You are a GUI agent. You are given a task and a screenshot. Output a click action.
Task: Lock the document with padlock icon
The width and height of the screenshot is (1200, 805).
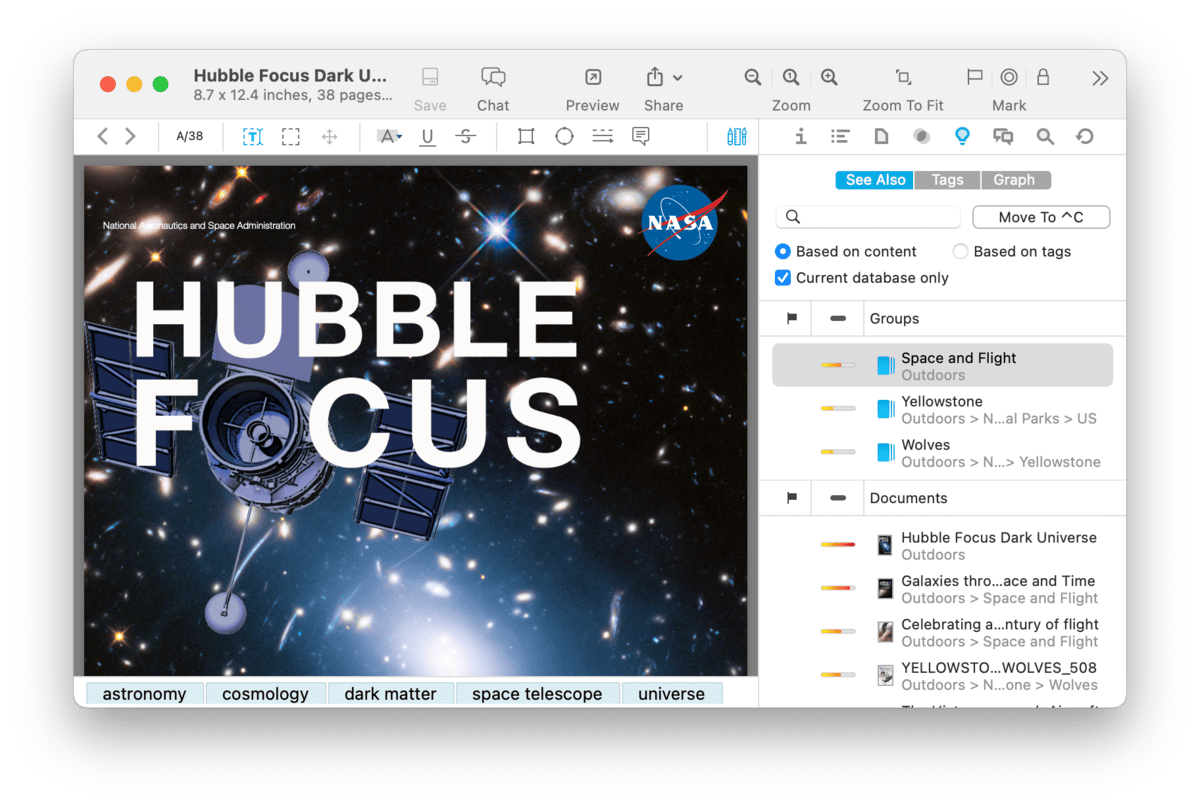1043,78
